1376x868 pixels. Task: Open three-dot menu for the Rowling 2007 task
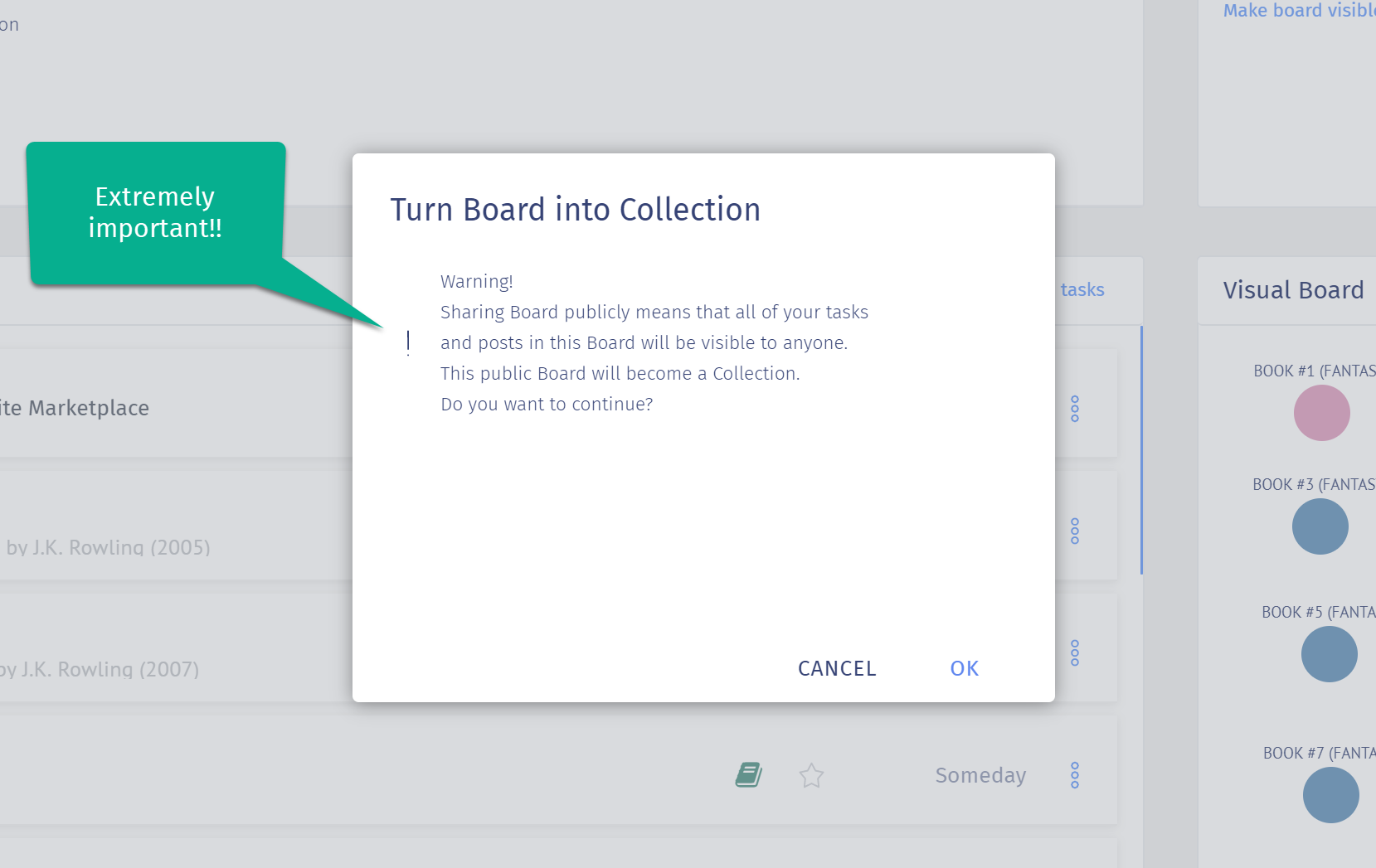(1075, 652)
